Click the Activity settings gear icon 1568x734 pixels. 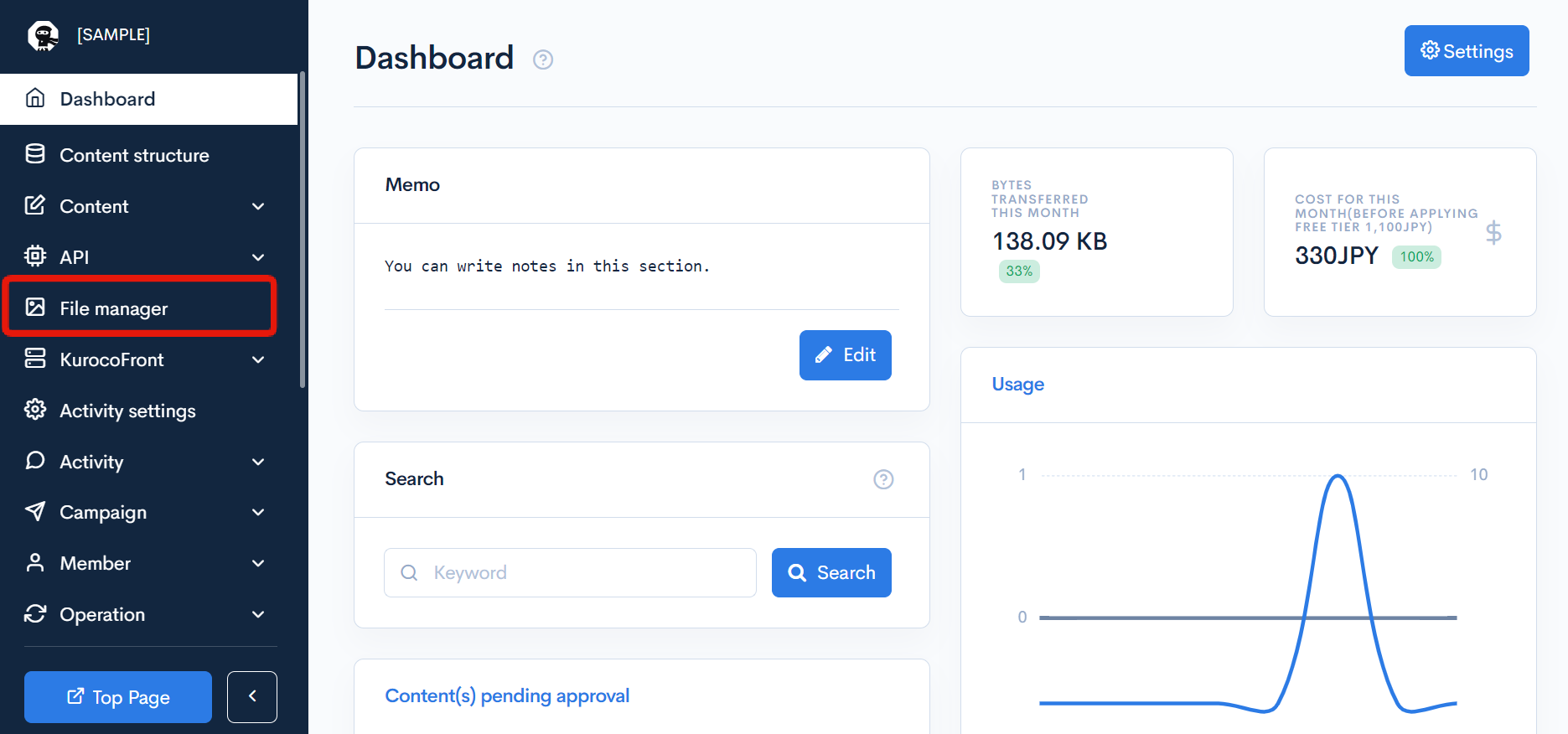coord(35,410)
